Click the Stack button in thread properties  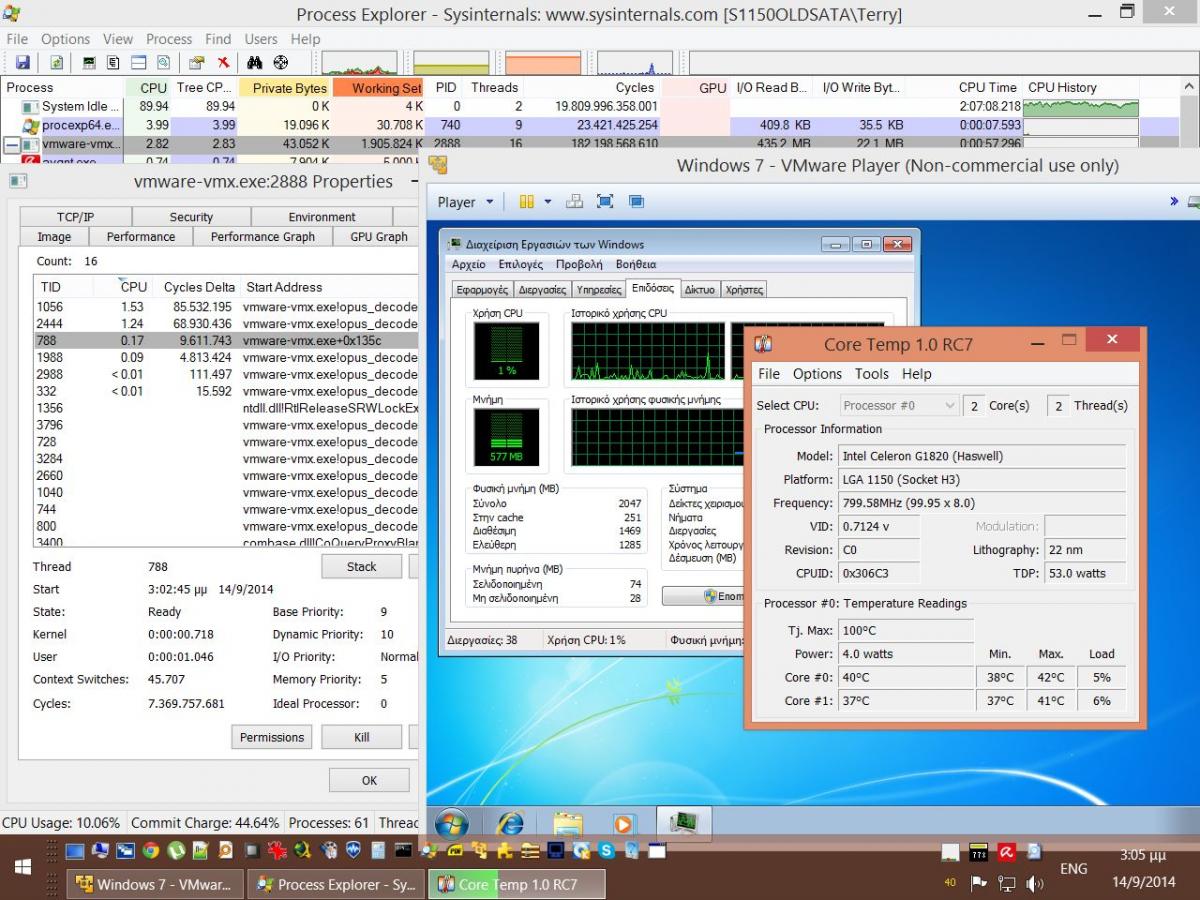[x=361, y=566]
